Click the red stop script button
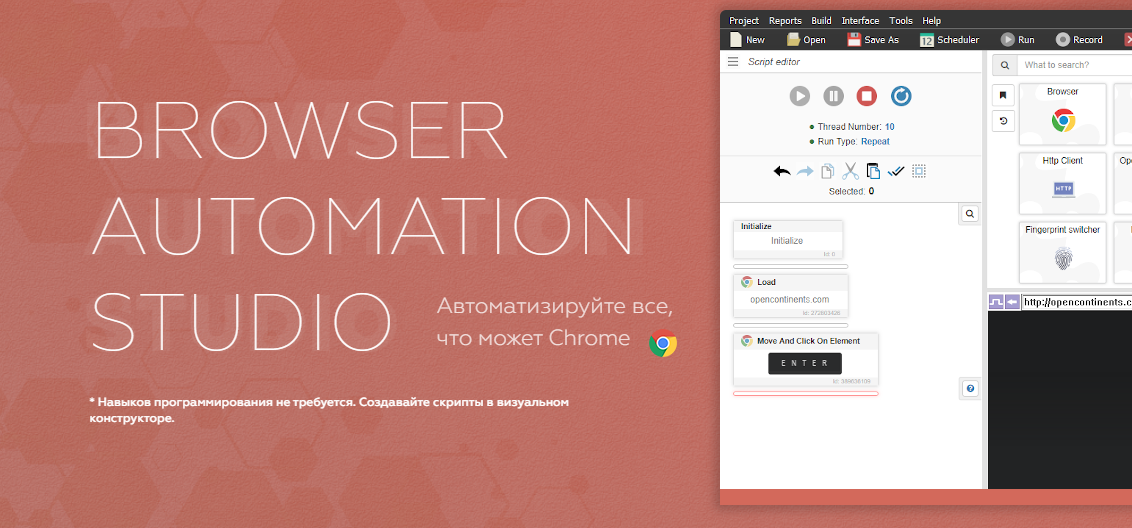Screen dimensions: 1132x528 coord(867,96)
